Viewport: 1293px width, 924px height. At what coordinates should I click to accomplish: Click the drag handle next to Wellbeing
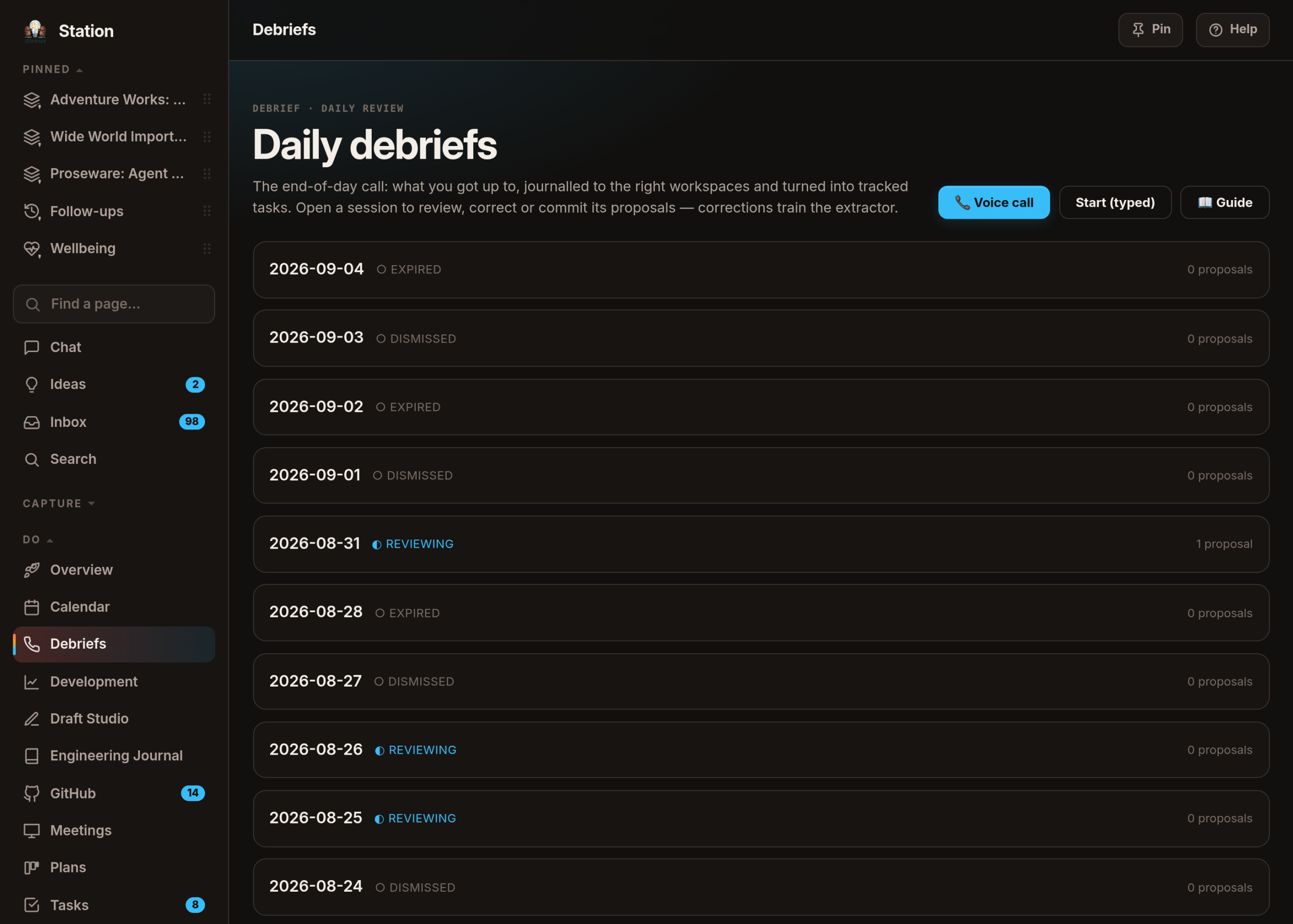click(207, 249)
